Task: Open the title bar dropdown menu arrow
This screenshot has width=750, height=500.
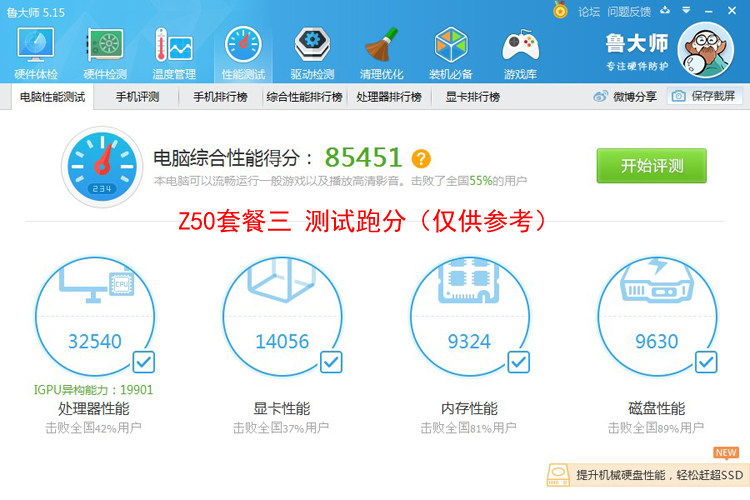Action: click(x=686, y=10)
